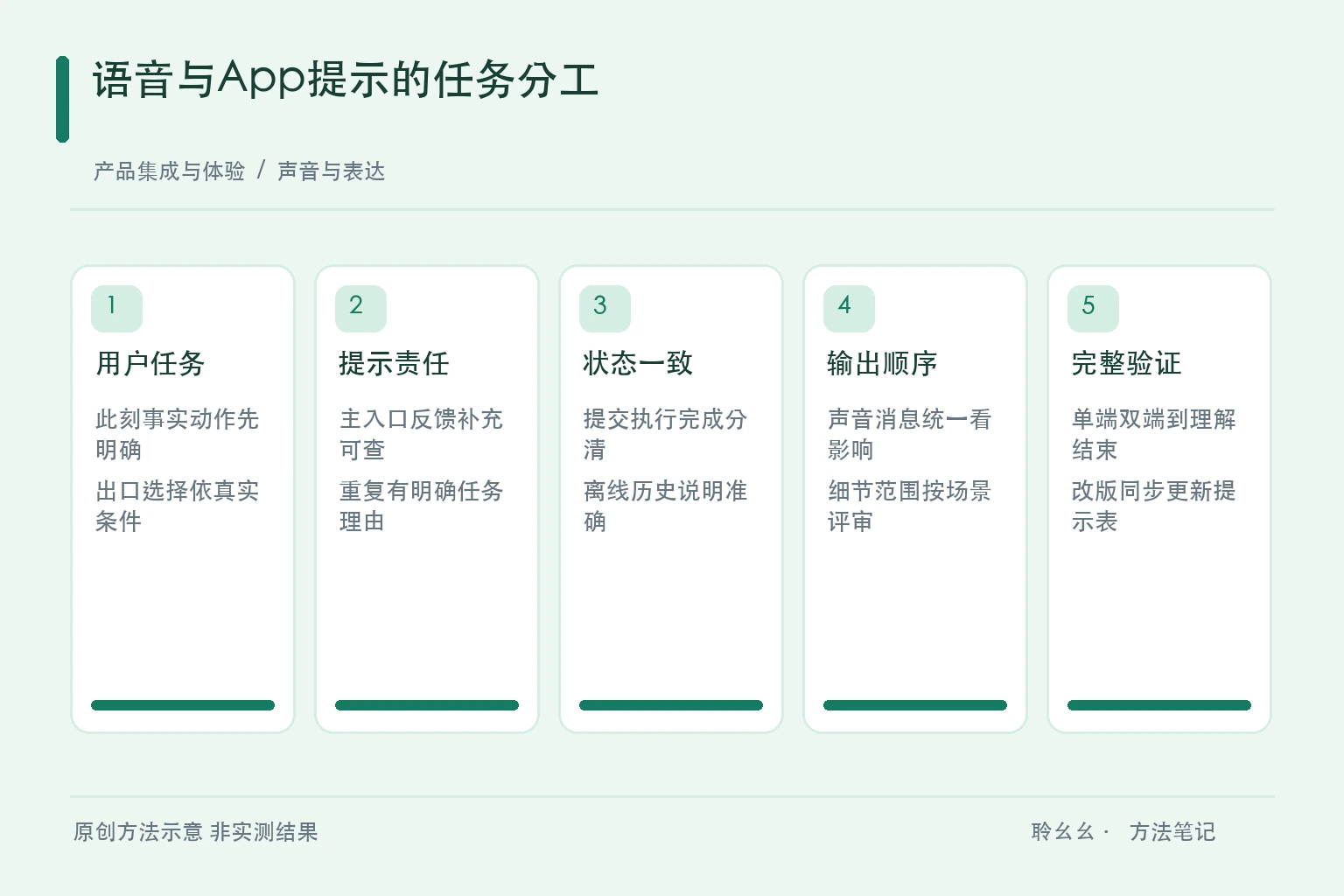Click the line 离线历史说明准确
Screen dimensions: 1344x896
point(666,506)
